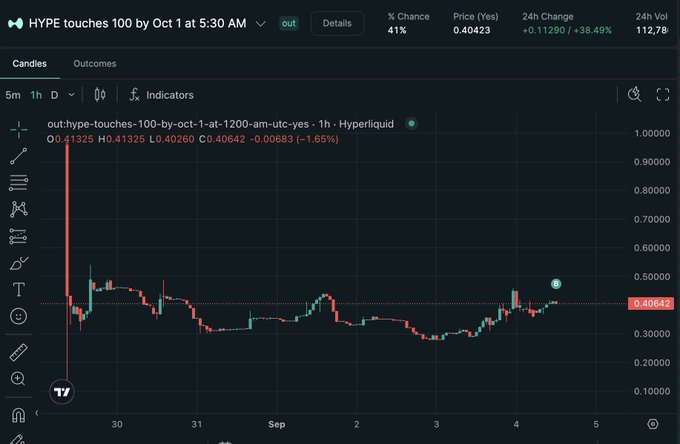680x444 pixels.
Task: Click the HYPE touches 100 market title
Action: pyautogui.click(x=137, y=23)
